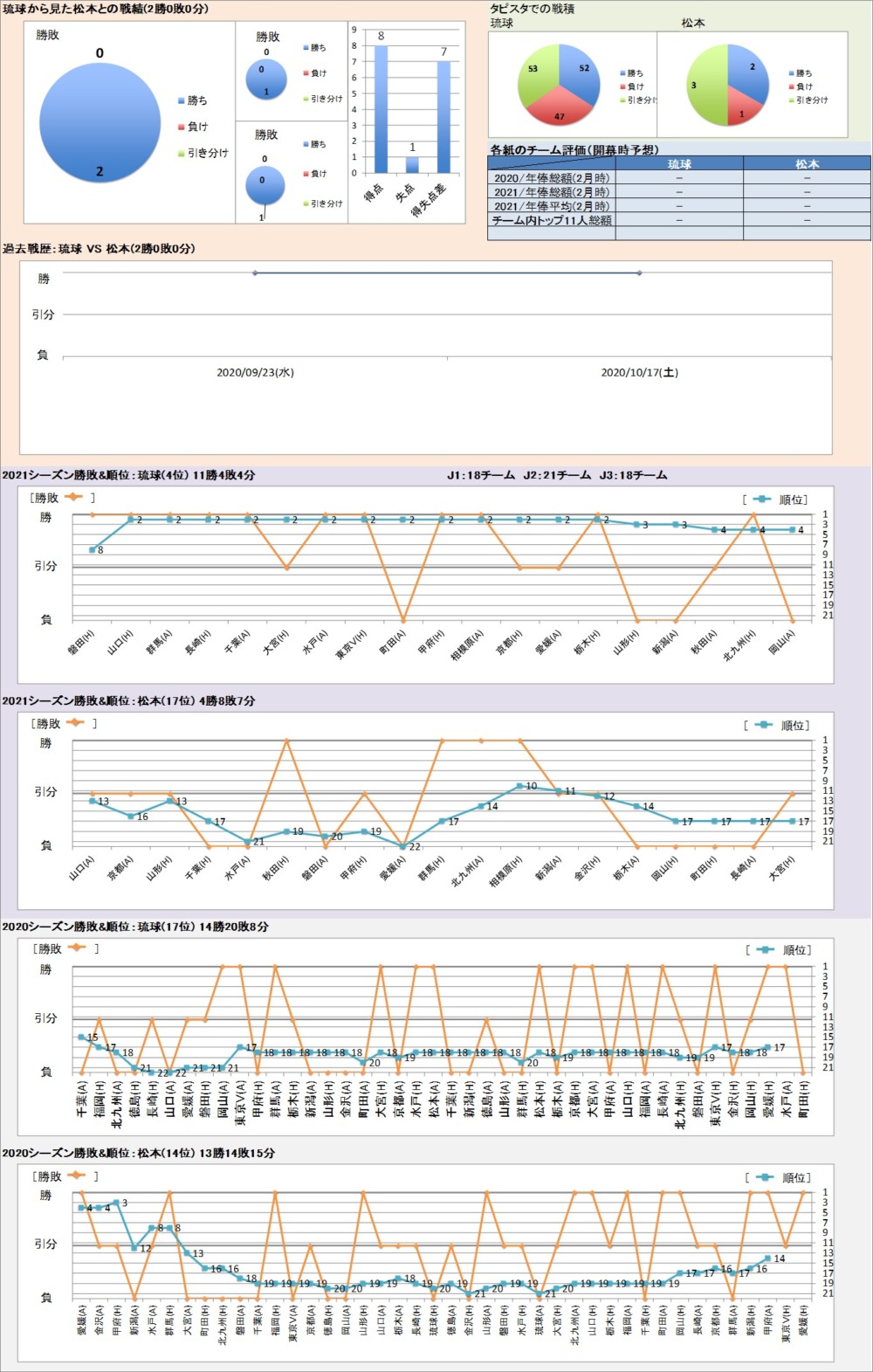Select the 琉球 column header in evaluation table

coord(679,164)
